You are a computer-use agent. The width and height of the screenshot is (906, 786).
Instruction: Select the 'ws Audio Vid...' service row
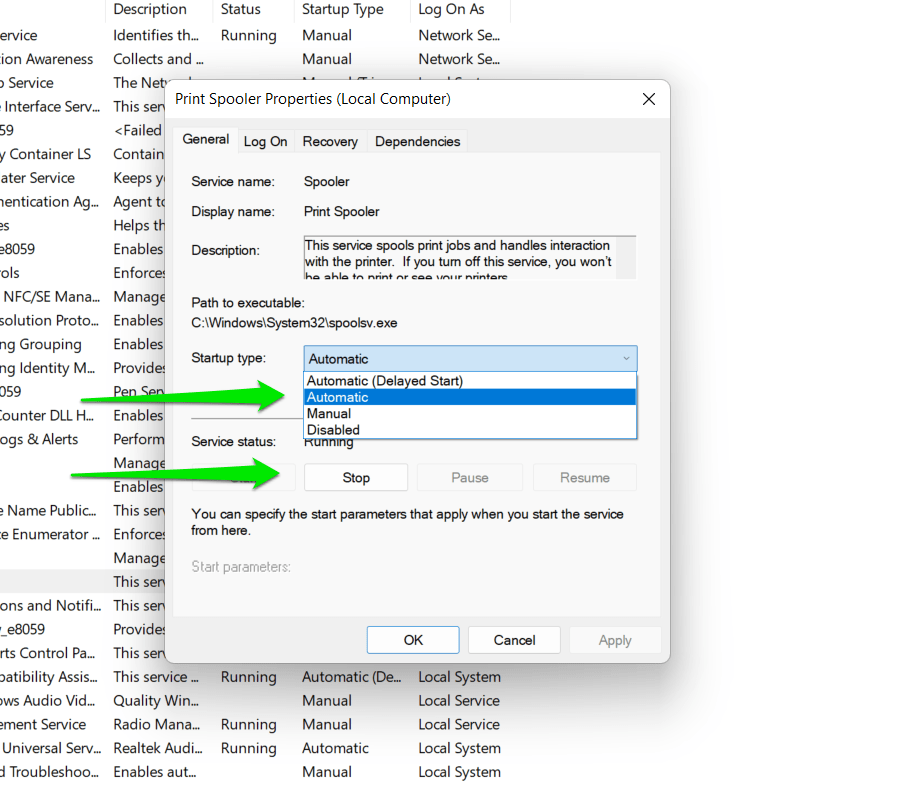point(47,700)
